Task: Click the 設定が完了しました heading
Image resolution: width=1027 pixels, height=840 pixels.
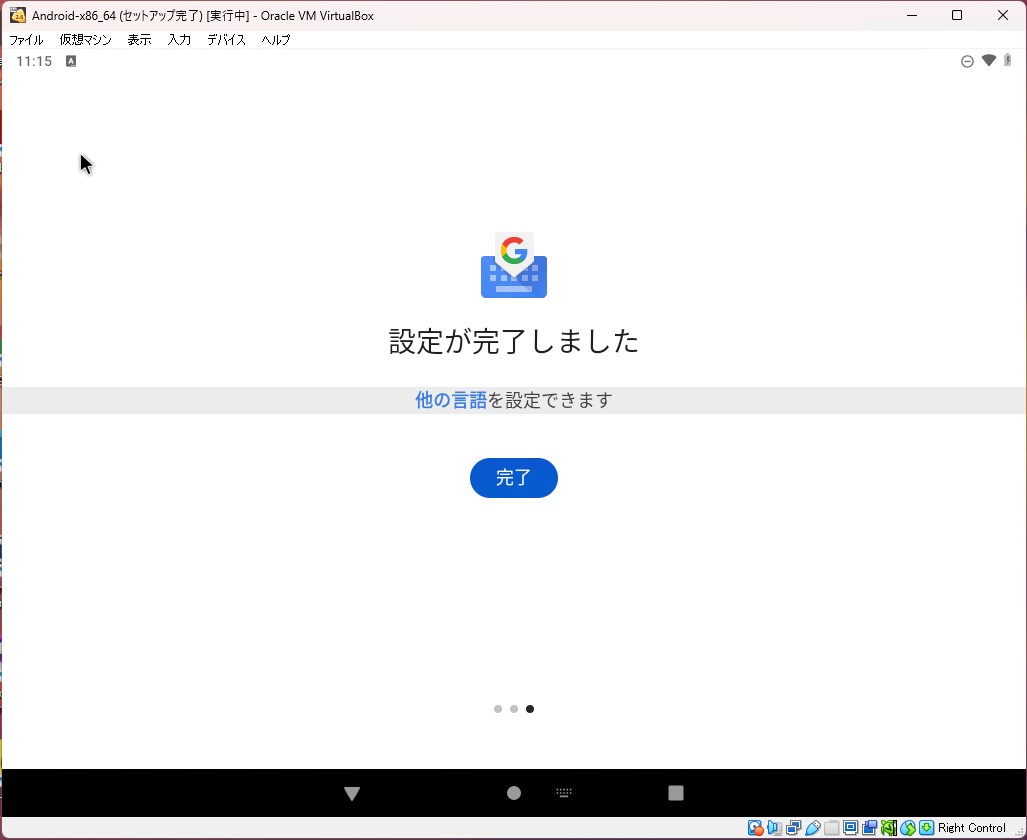Action: pos(514,341)
